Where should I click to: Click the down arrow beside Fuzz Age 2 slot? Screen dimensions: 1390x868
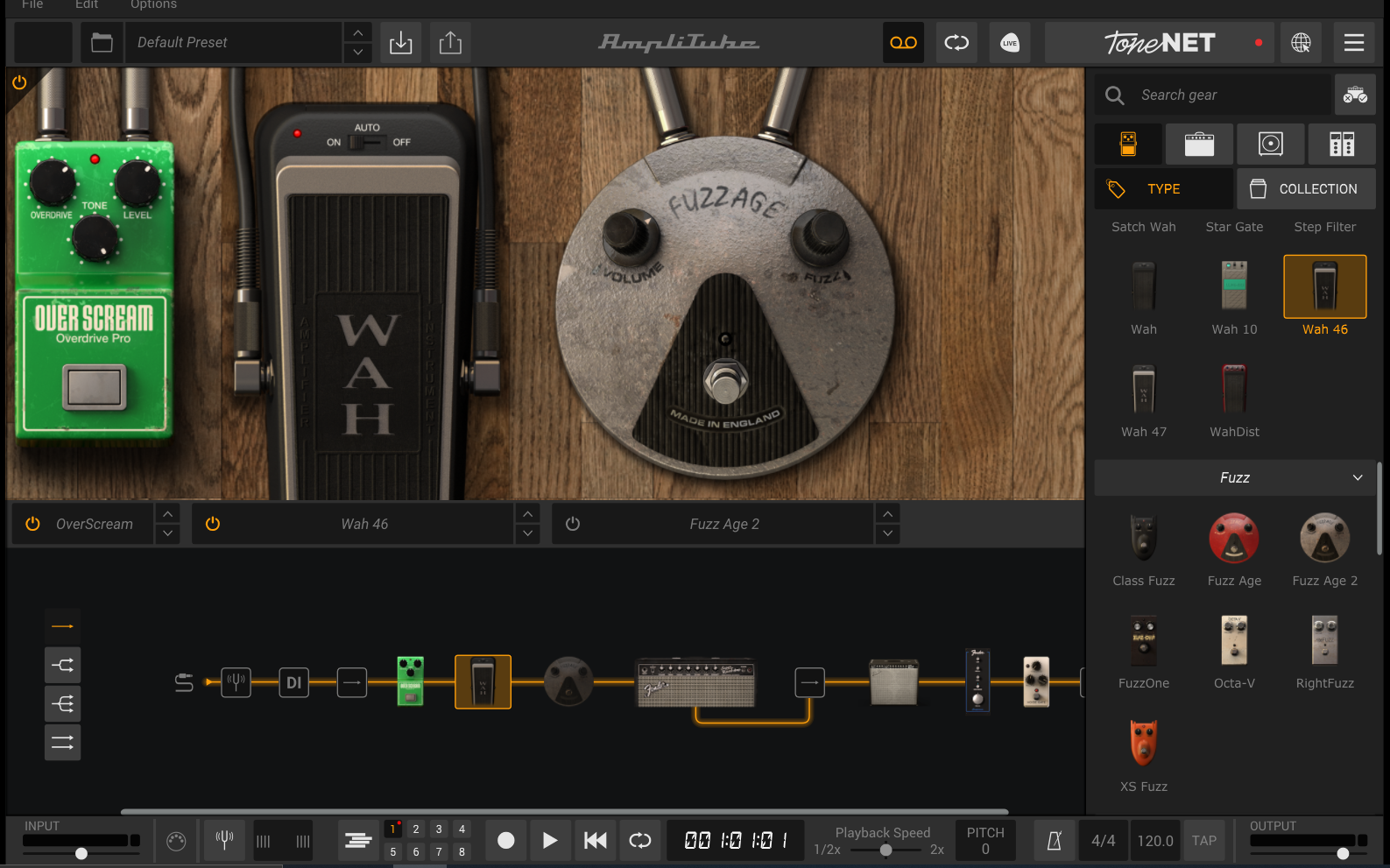coord(887,533)
